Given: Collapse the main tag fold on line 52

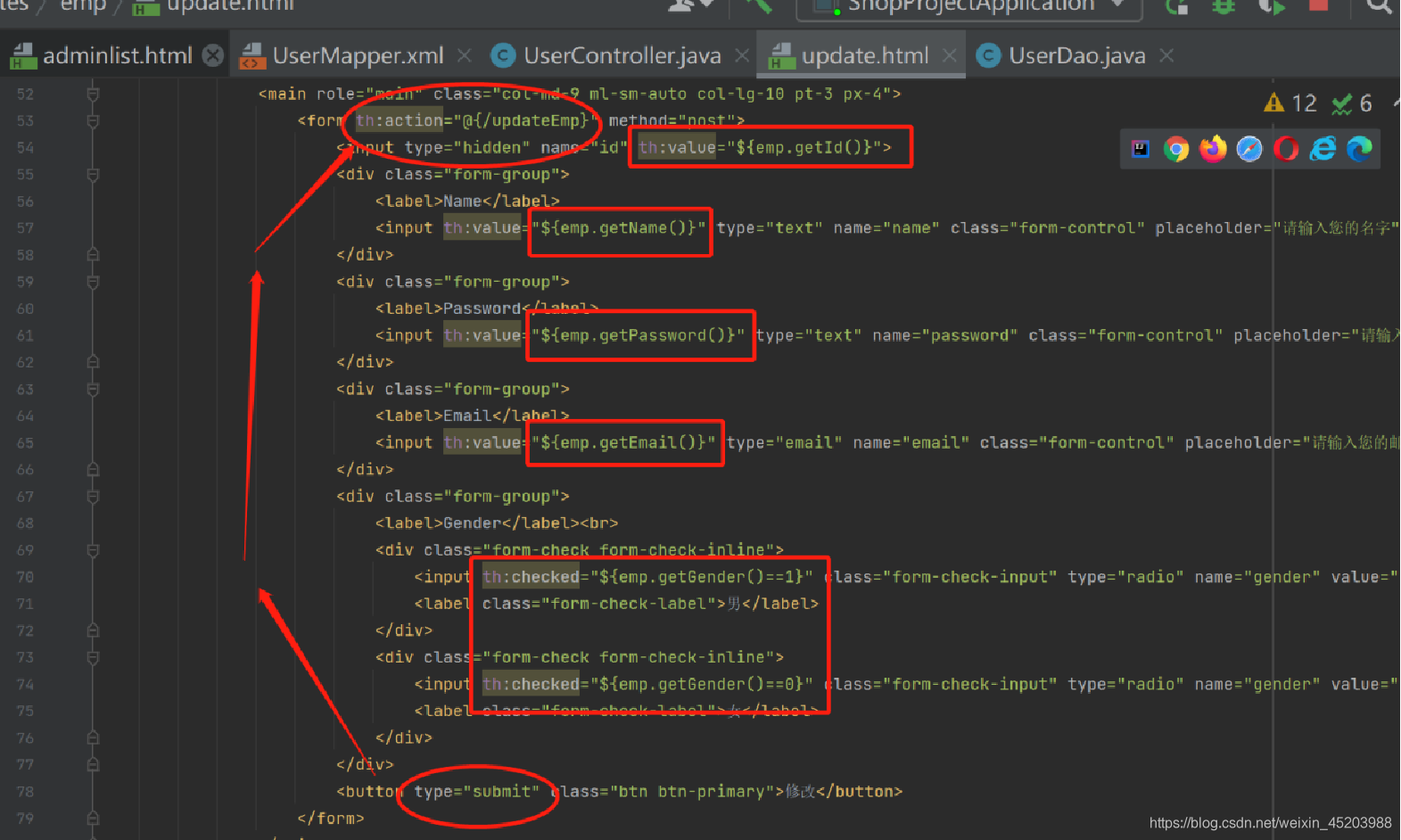Looking at the screenshot, I should point(93,94).
